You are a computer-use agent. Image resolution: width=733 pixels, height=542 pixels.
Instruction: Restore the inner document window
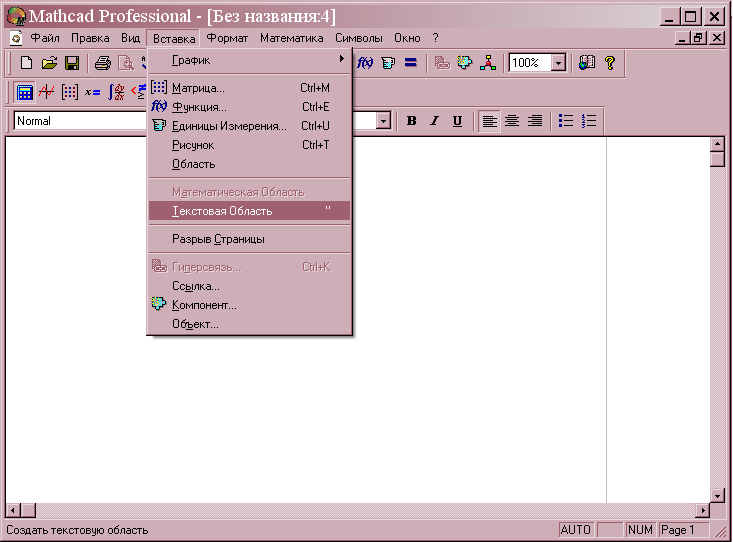[698, 38]
